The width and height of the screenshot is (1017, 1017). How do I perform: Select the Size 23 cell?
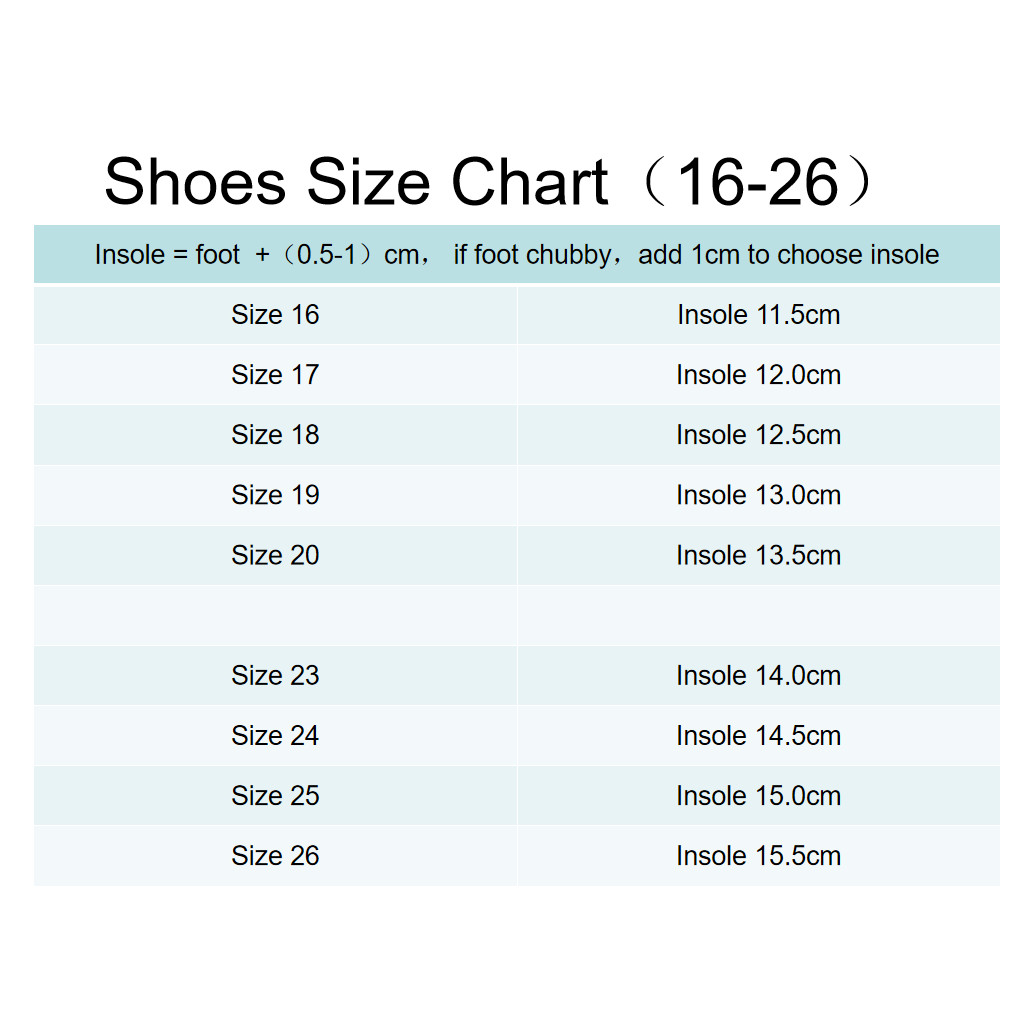[x=275, y=675]
